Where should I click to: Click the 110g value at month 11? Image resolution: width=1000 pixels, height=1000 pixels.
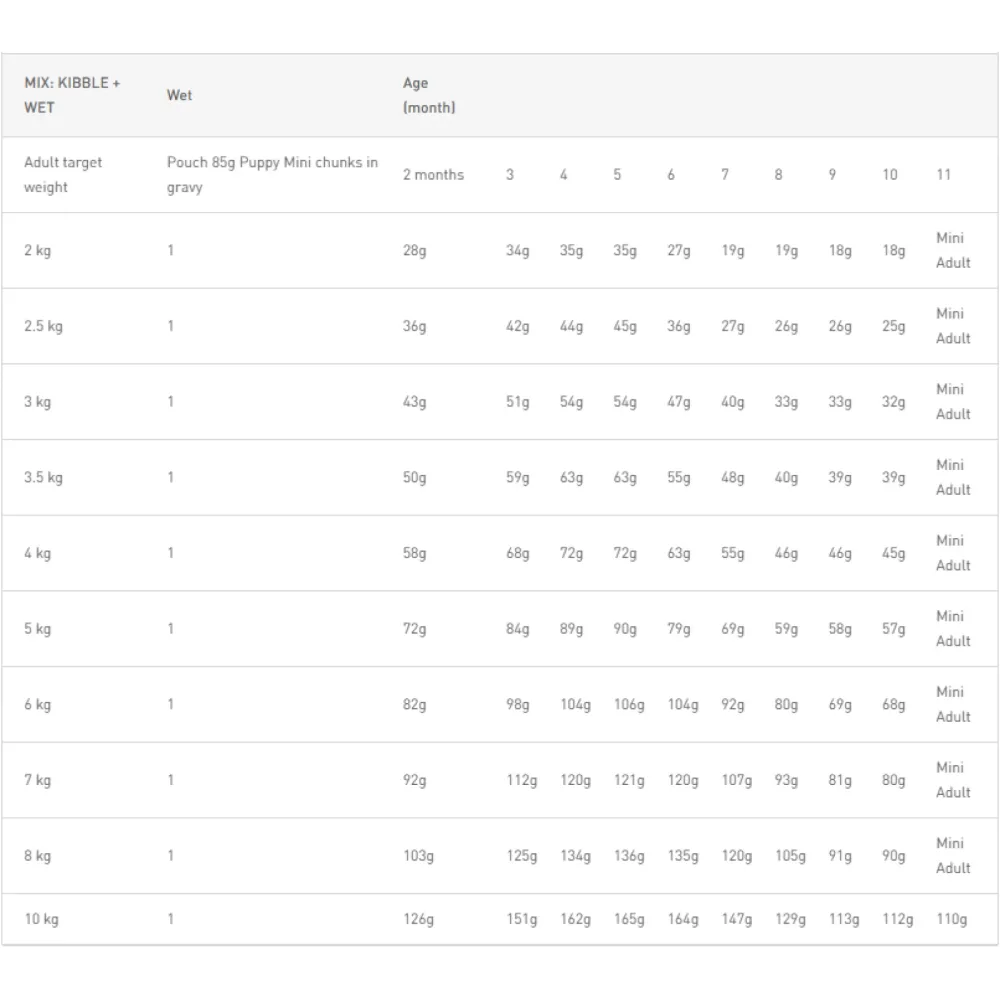click(x=953, y=919)
